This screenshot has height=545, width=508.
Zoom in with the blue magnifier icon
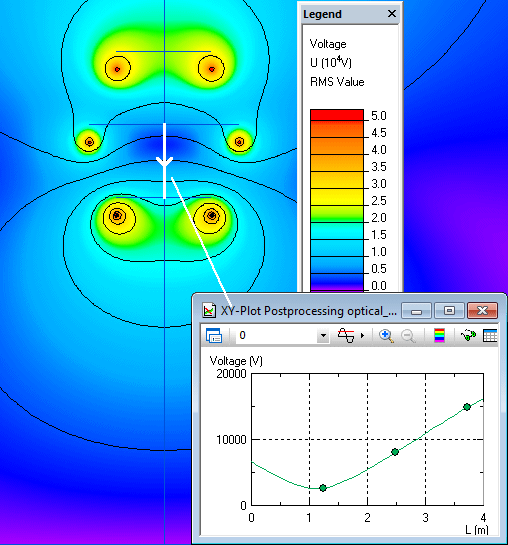pyautogui.click(x=386, y=335)
